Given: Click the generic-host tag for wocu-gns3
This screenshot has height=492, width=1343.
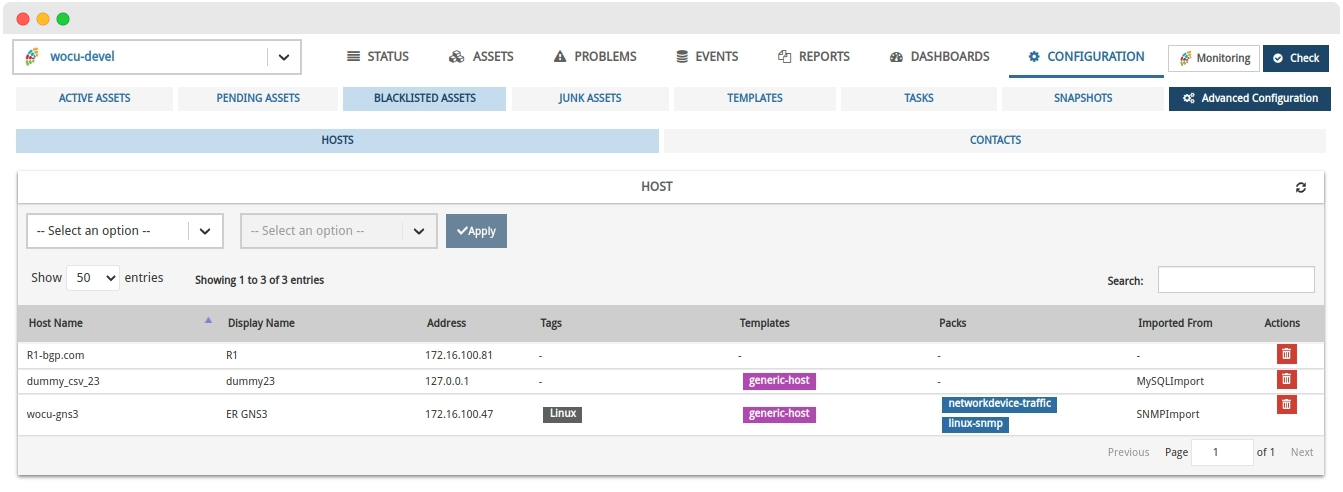Looking at the screenshot, I should (x=779, y=414).
